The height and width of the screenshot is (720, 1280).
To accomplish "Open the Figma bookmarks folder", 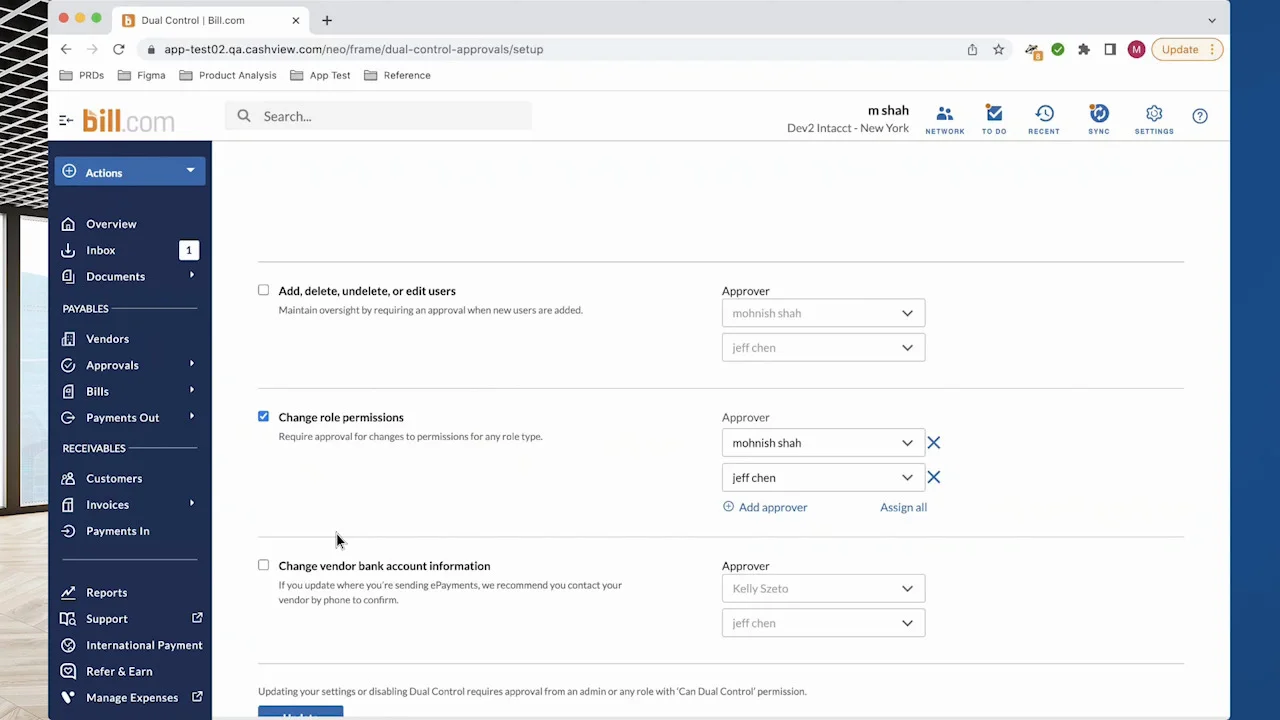I will pos(141,75).
